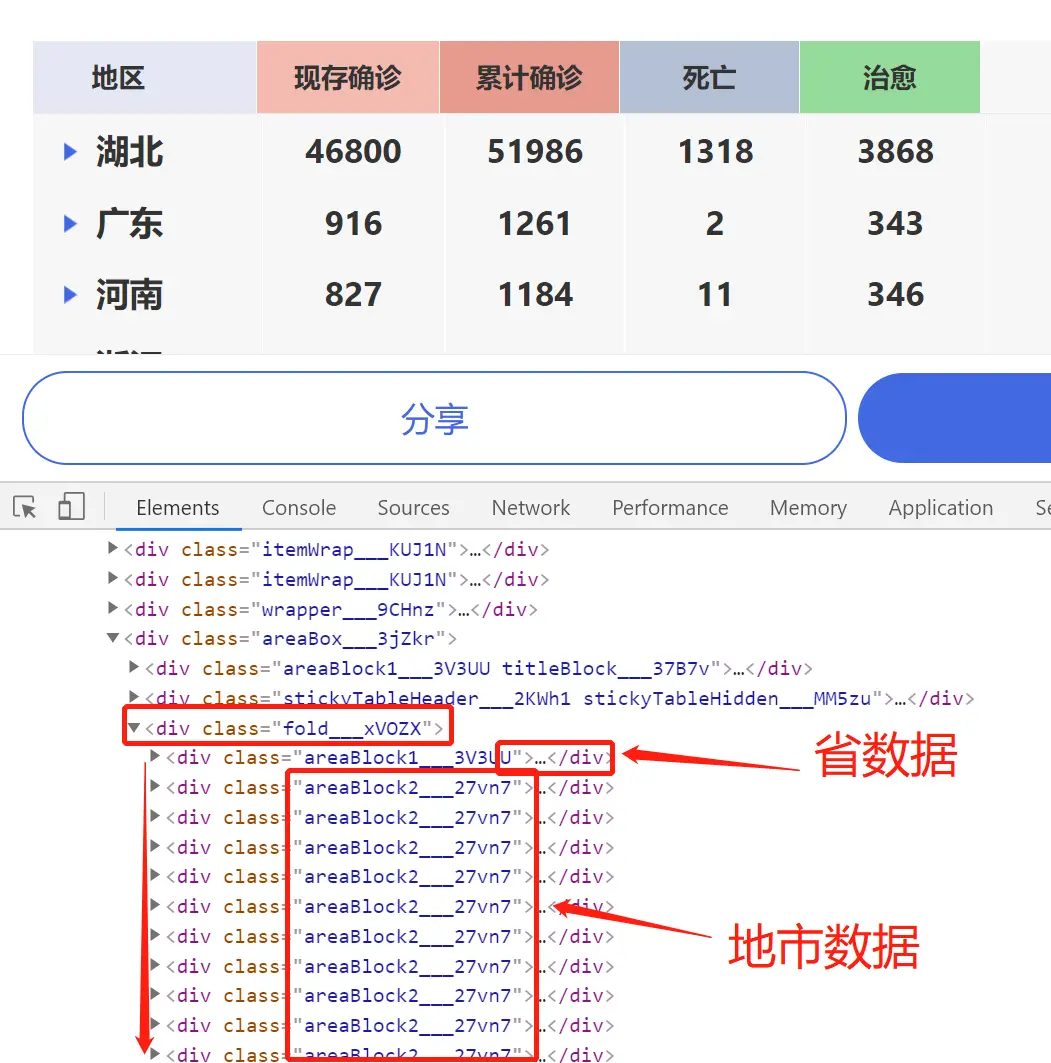The image size is (1051, 1063).
Task: Click value 343 in 广东 row
Action: [896, 223]
